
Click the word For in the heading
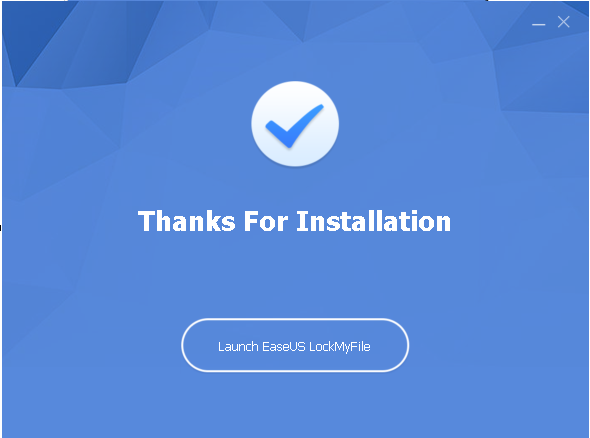tap(266, 221)
